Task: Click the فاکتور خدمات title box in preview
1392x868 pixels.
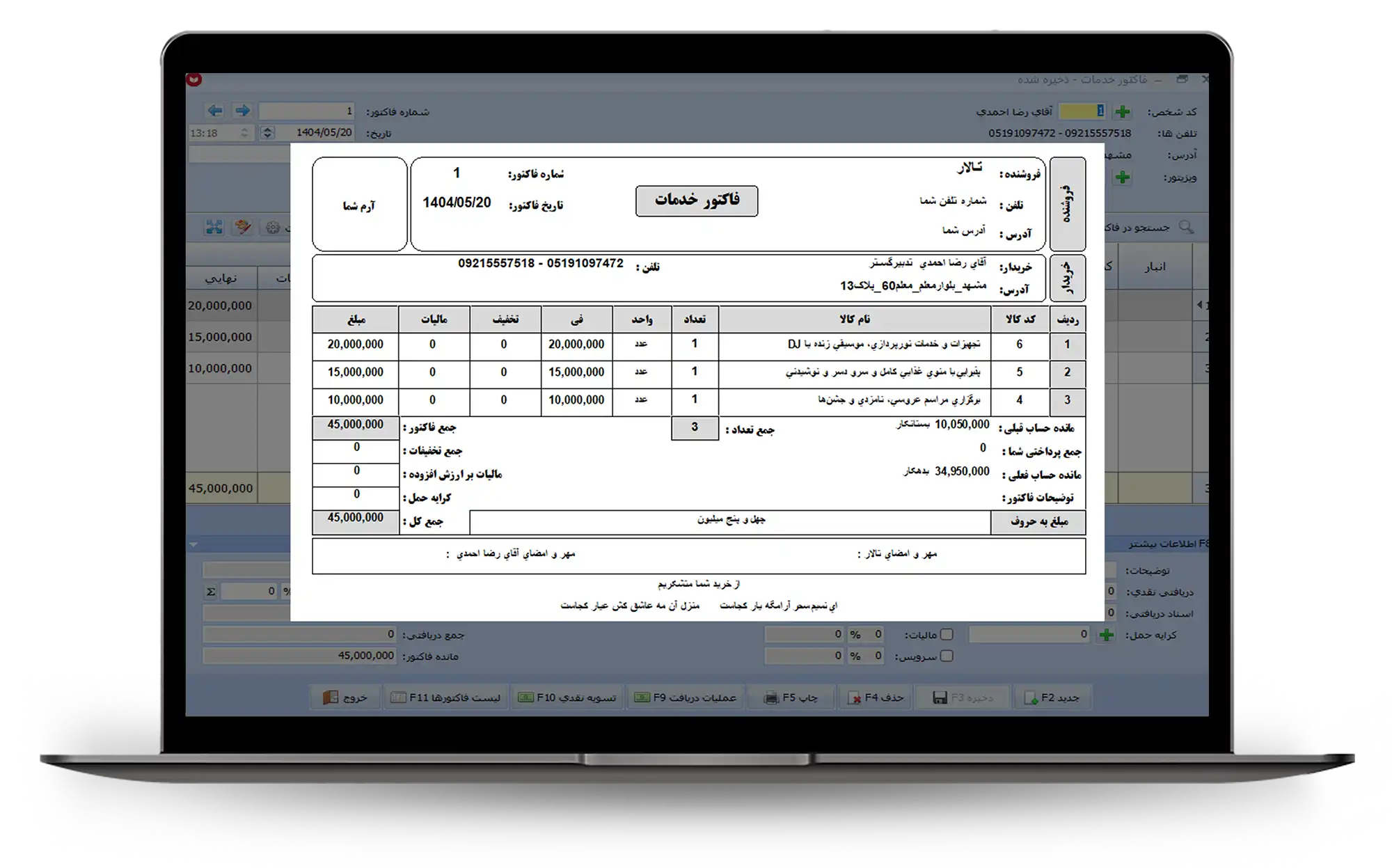Action: (697, 200)
